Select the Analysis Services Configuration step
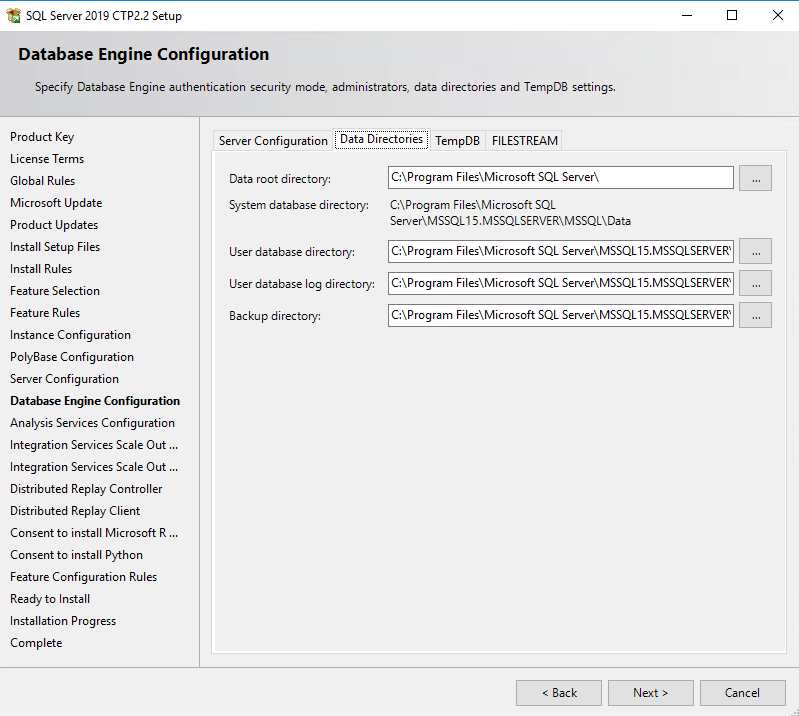 [92, 423]
